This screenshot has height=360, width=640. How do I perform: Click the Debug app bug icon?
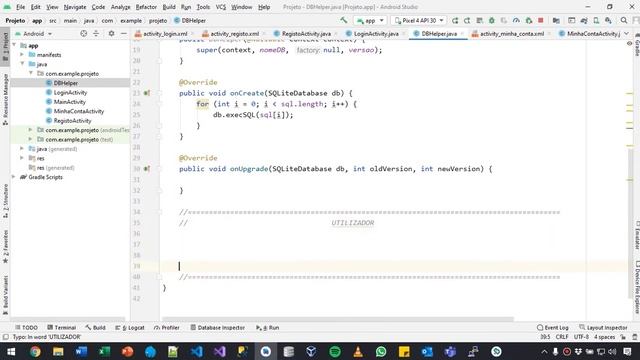coord(492,20)
